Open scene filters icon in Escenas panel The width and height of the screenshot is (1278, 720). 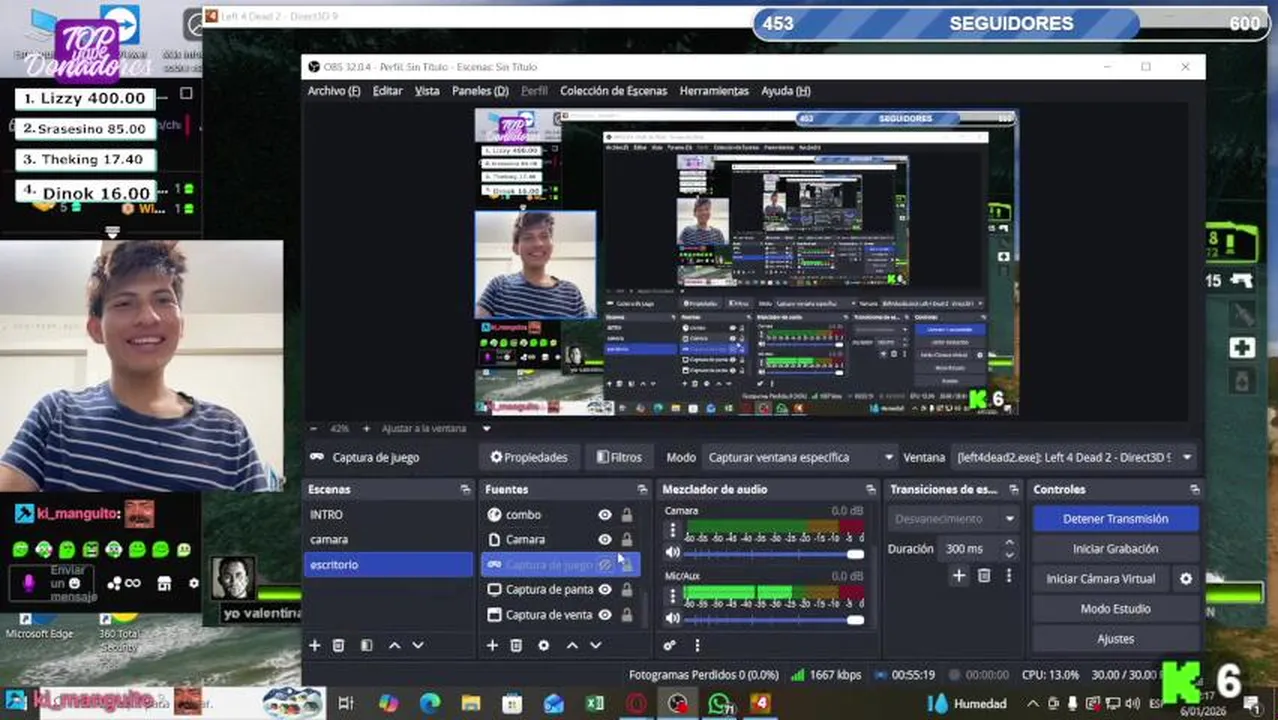[x=366, y=646]
